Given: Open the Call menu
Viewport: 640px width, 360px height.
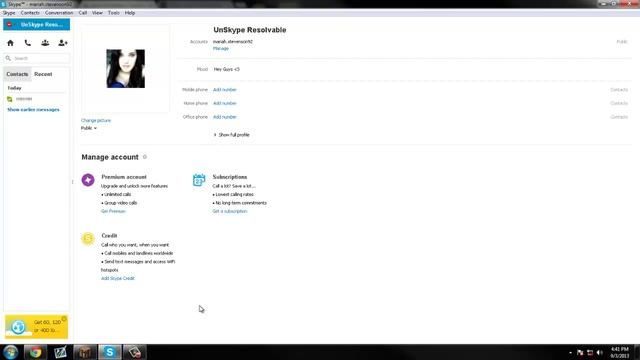Looking at the screenshot, I should click(82, 13).
